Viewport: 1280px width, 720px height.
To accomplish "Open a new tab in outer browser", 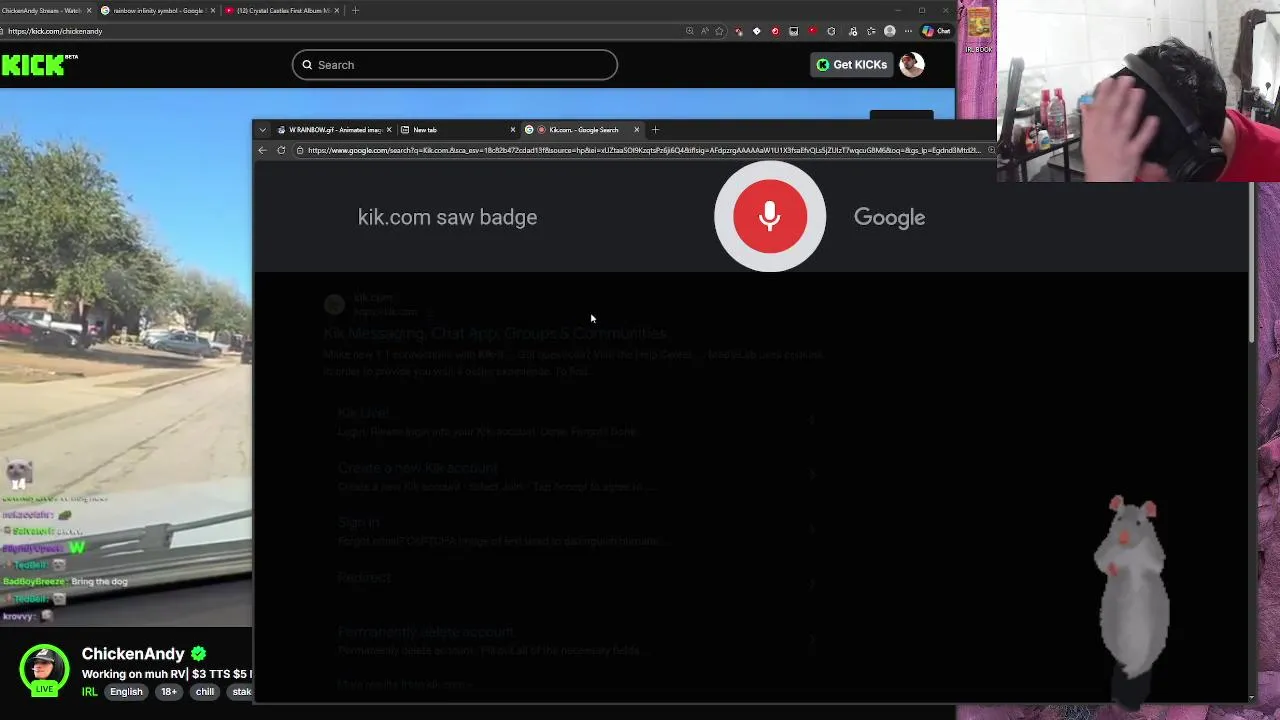I will (x=355, y=10).
